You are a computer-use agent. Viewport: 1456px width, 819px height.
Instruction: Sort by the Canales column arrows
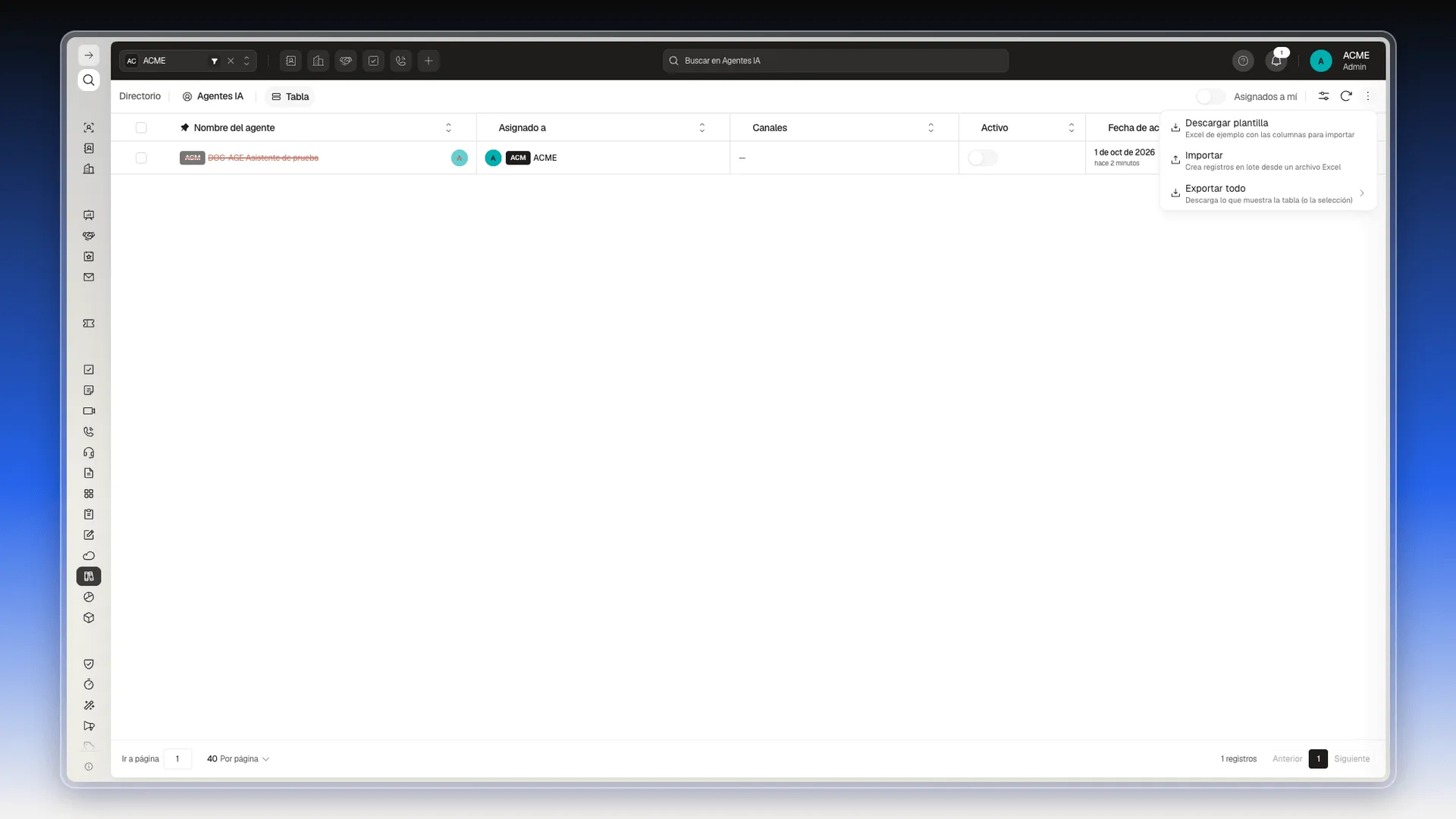point(931,127)
